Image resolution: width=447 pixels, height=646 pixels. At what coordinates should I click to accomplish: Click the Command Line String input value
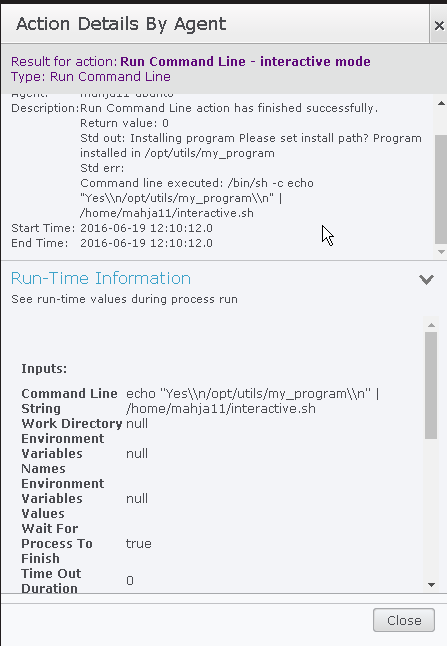point(253,401)
